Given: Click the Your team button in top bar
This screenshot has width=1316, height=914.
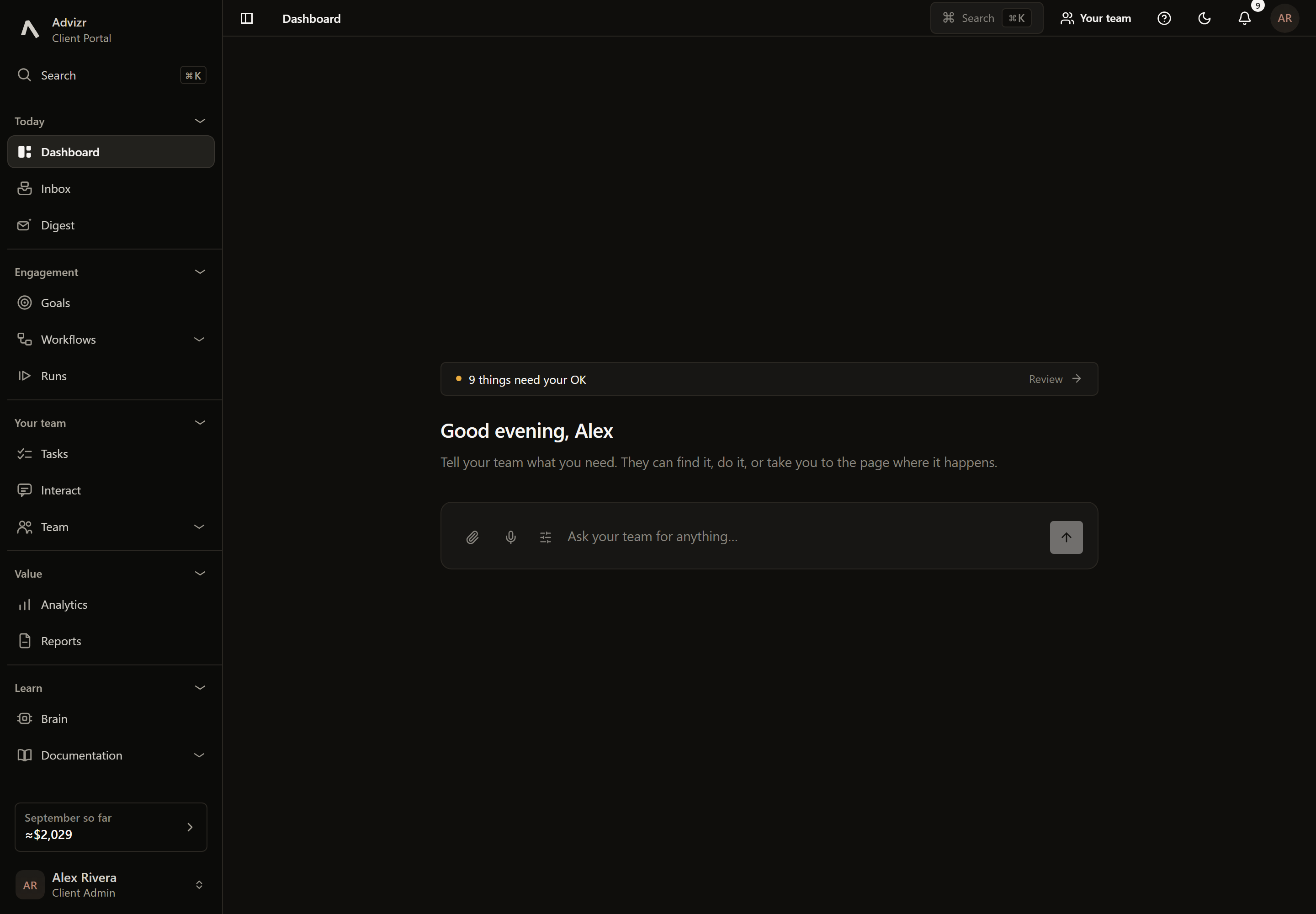Looking at the screenshot, I should 1095,18.
